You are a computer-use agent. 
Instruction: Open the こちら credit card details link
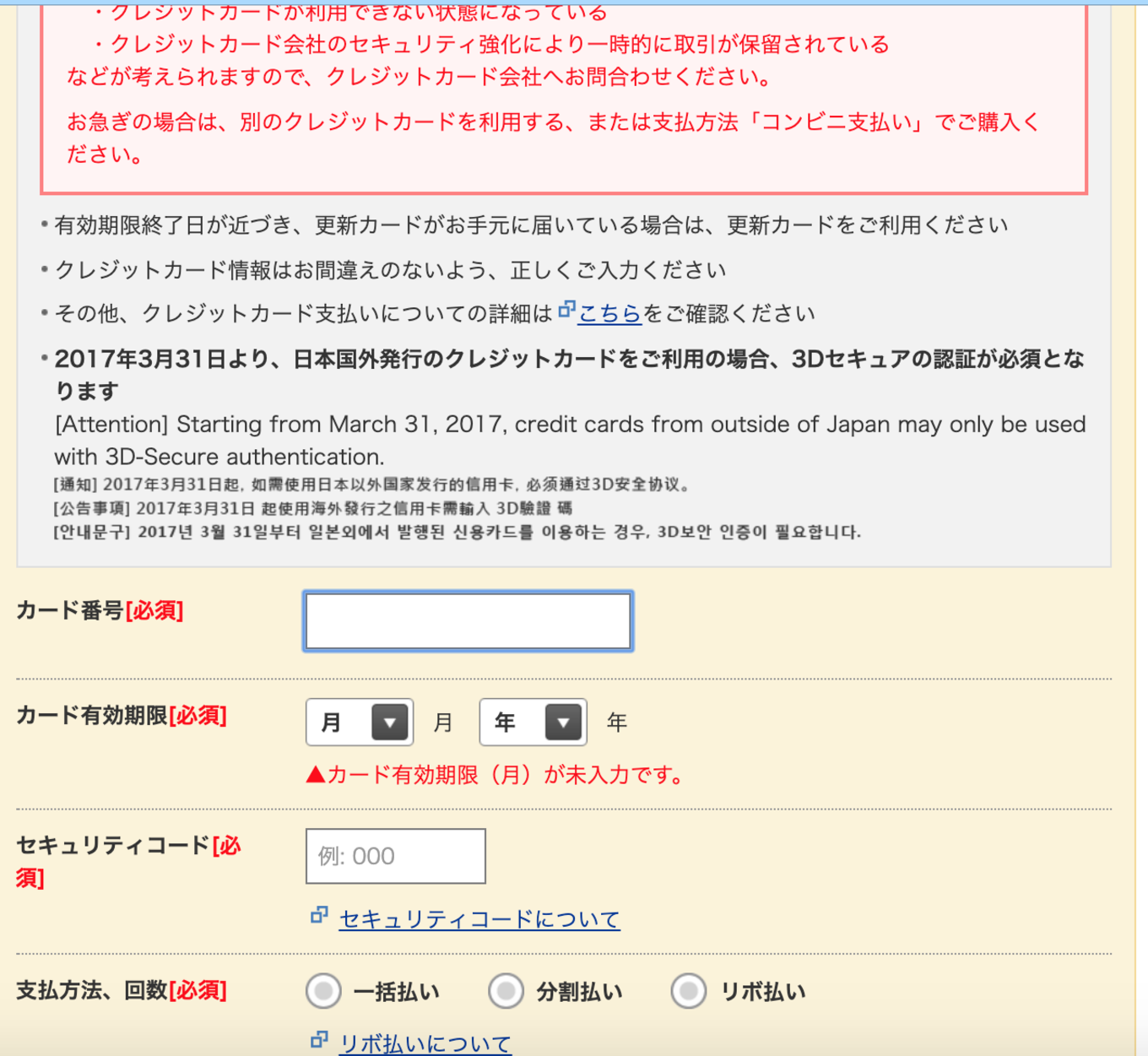pyautogui.click(x=609, y=313)
